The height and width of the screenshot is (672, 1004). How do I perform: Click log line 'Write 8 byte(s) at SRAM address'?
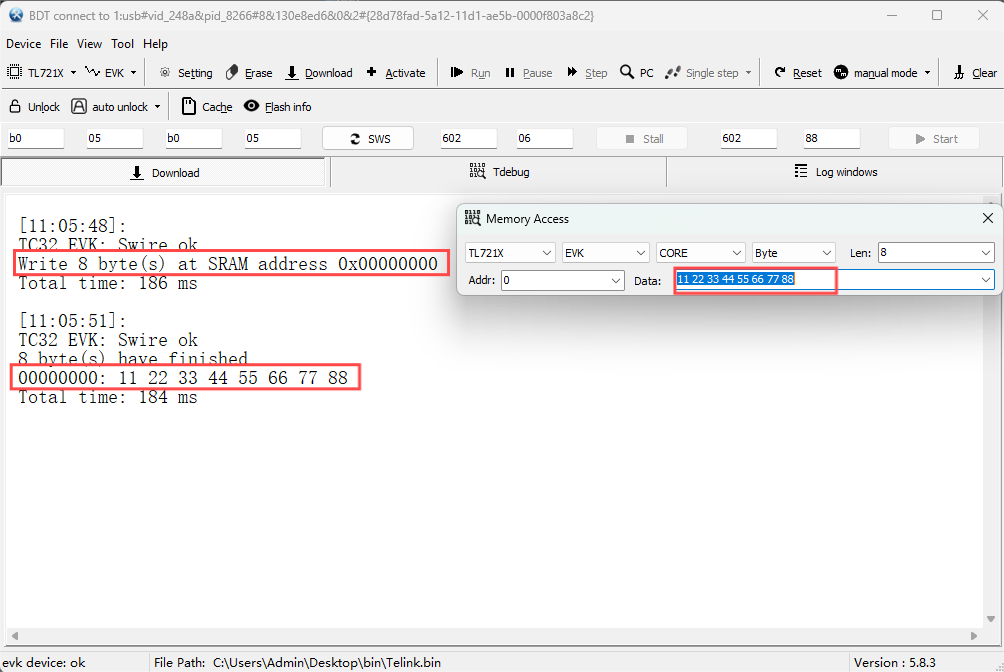tap(228, 264)
